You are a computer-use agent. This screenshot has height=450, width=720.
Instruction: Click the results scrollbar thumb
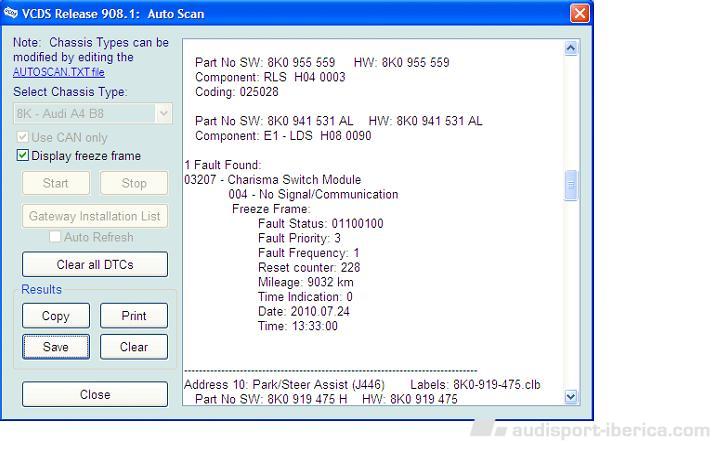pyautogui.click(x=571, y=185)
